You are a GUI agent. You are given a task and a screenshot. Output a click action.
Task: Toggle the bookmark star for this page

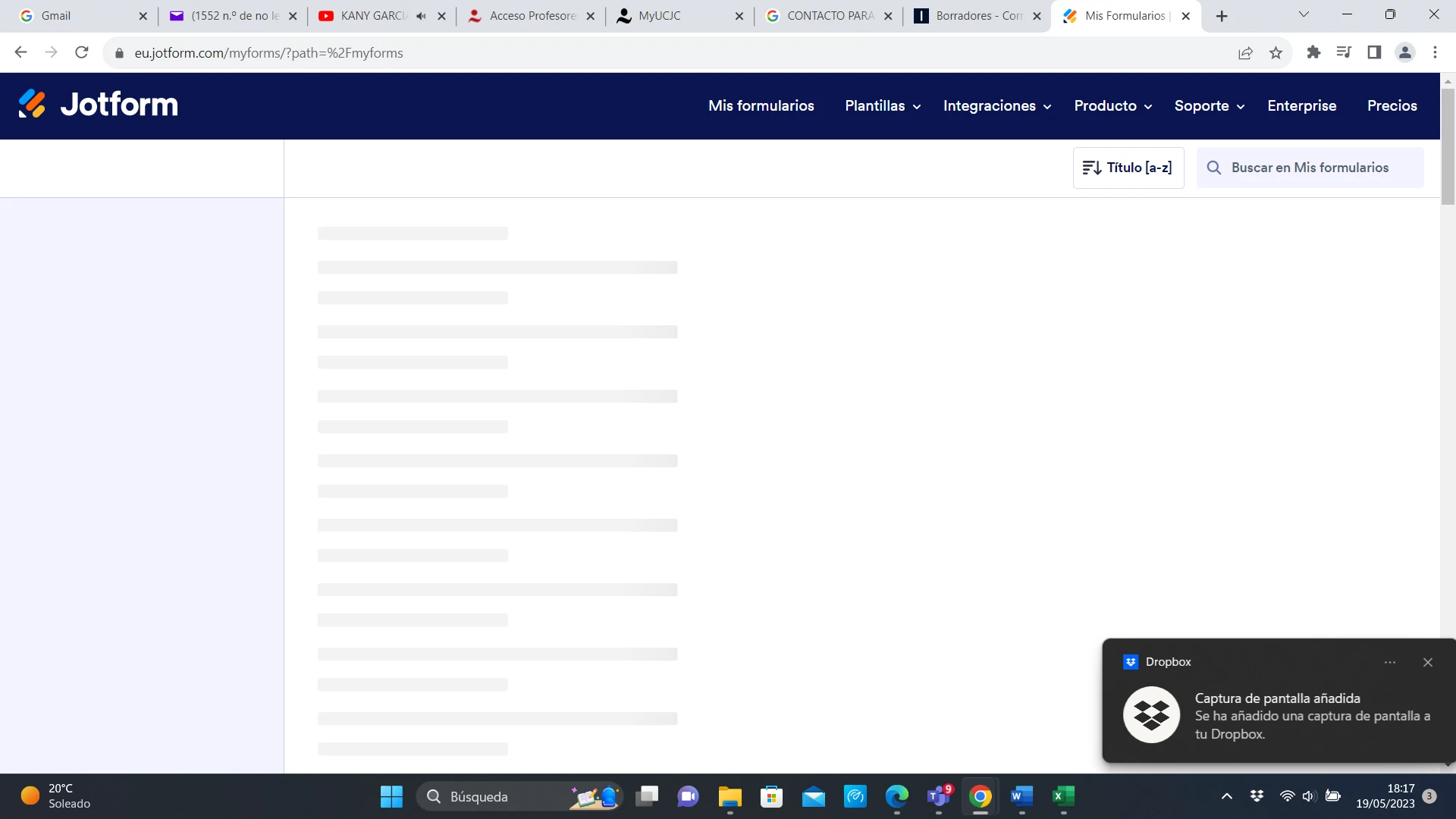tap(1276, 52)
